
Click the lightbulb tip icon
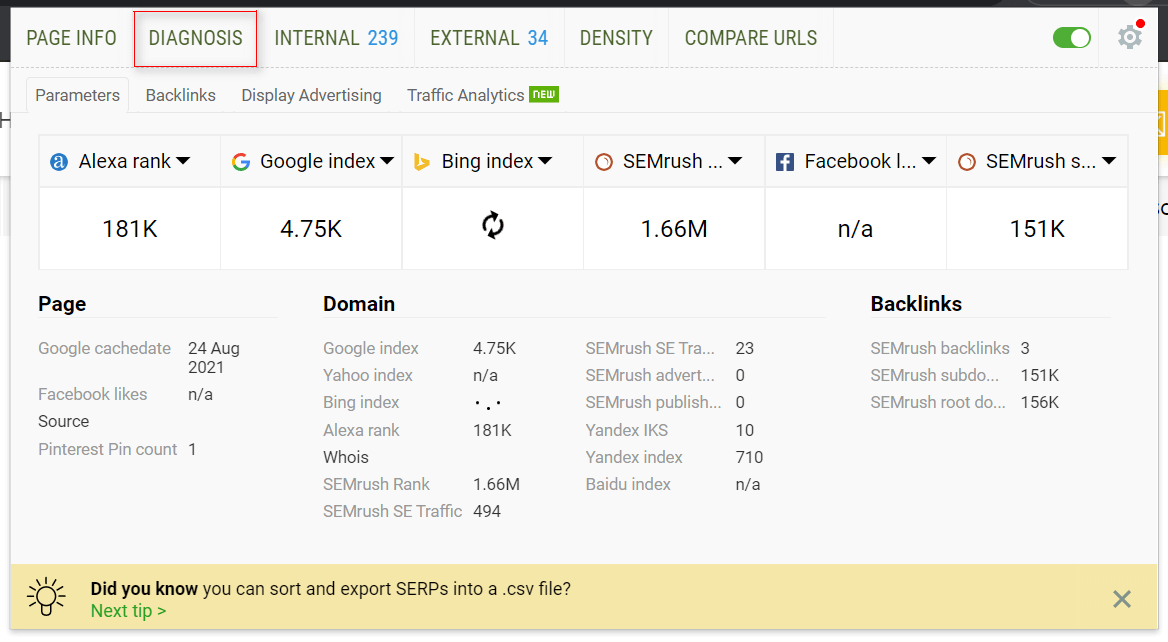point(46,598)
